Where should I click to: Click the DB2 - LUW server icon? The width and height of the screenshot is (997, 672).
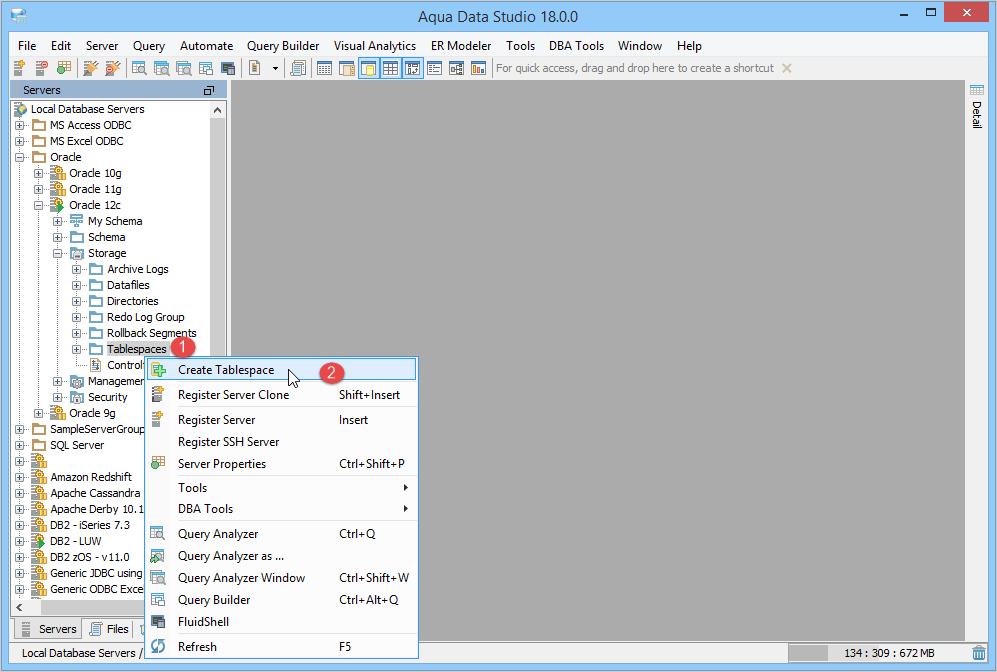(x=39, y=541)
